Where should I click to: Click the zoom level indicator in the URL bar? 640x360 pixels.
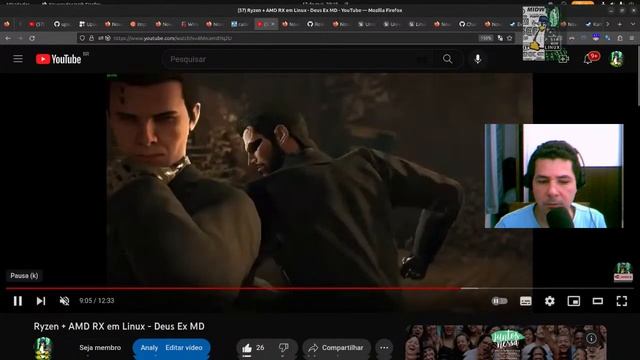coord(486,38)
